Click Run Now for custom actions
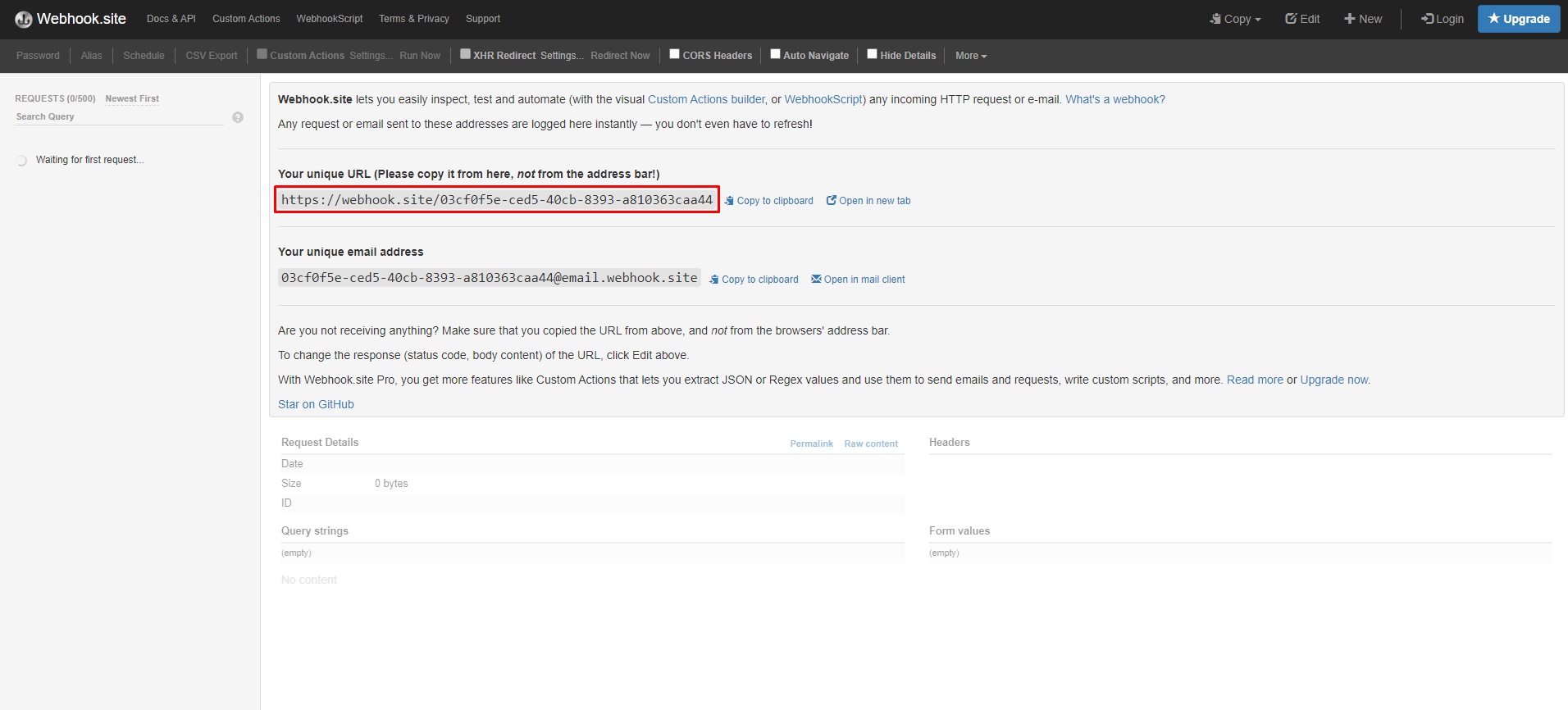 pos(420,56)
